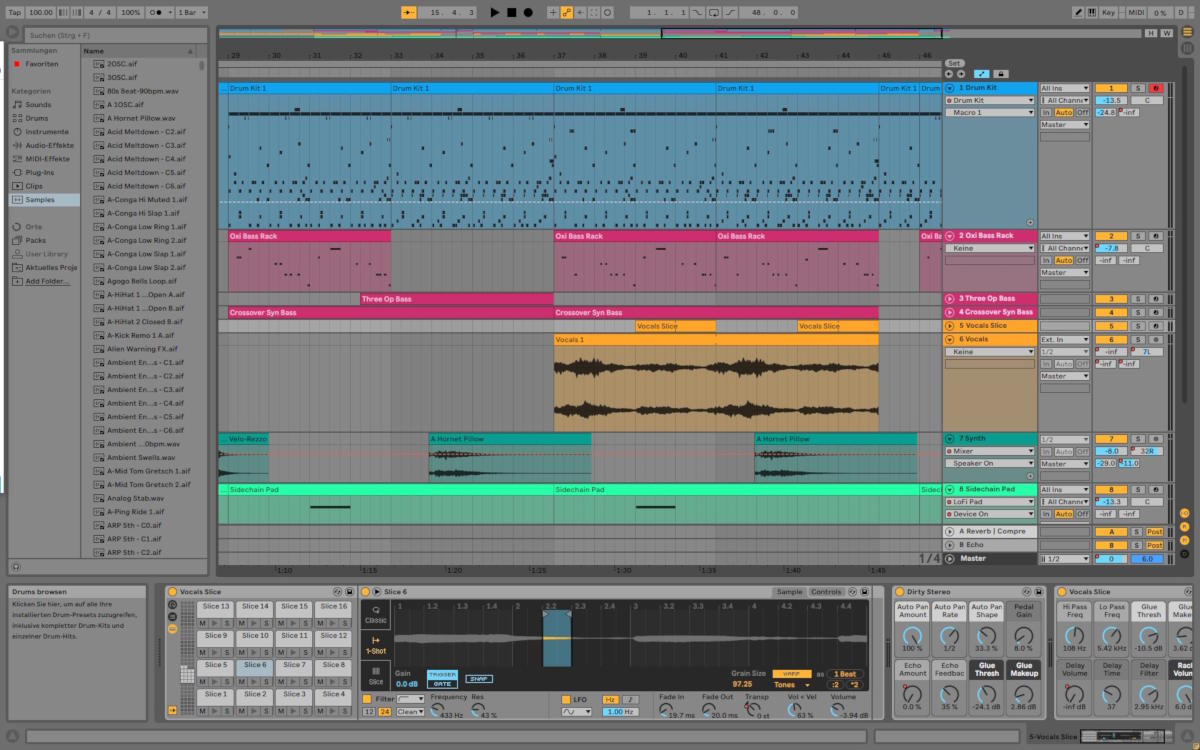Solo the Oxi Bass Rack track
Image resolution: width=1200 pixels, height=750 pixels.
(x=1138, y=235)
